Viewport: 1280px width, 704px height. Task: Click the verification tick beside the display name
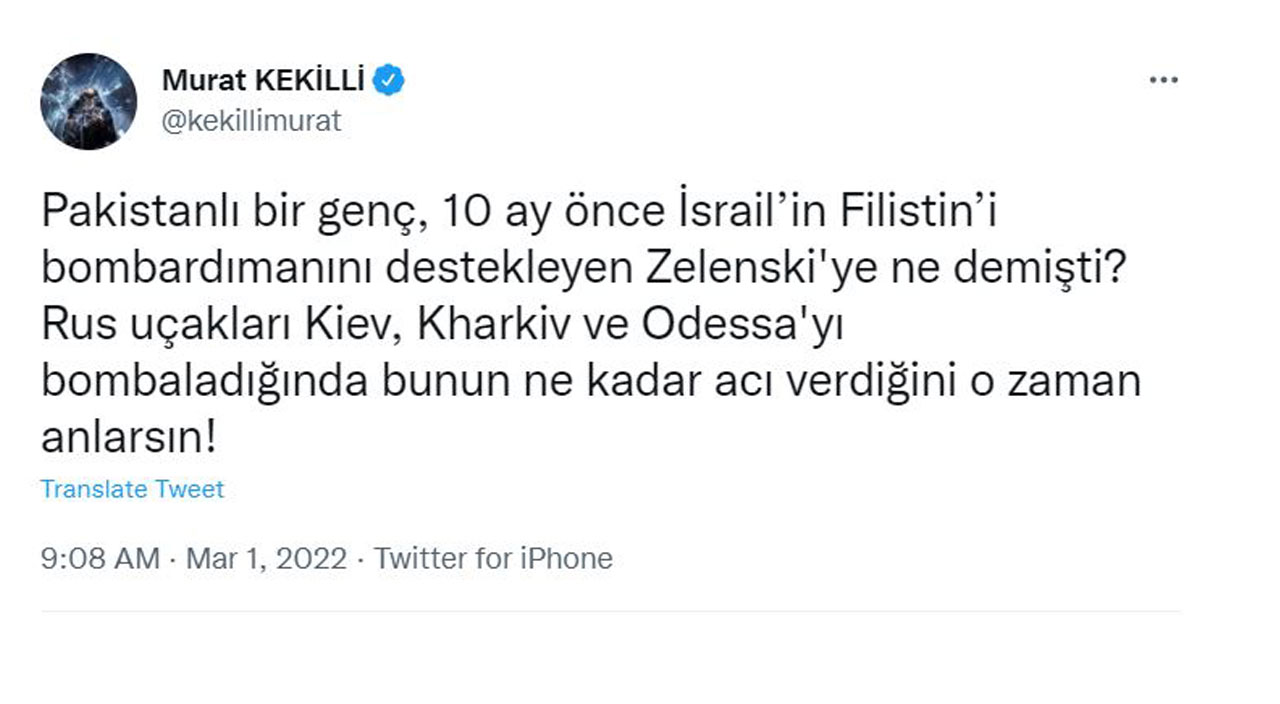point(390,78)
